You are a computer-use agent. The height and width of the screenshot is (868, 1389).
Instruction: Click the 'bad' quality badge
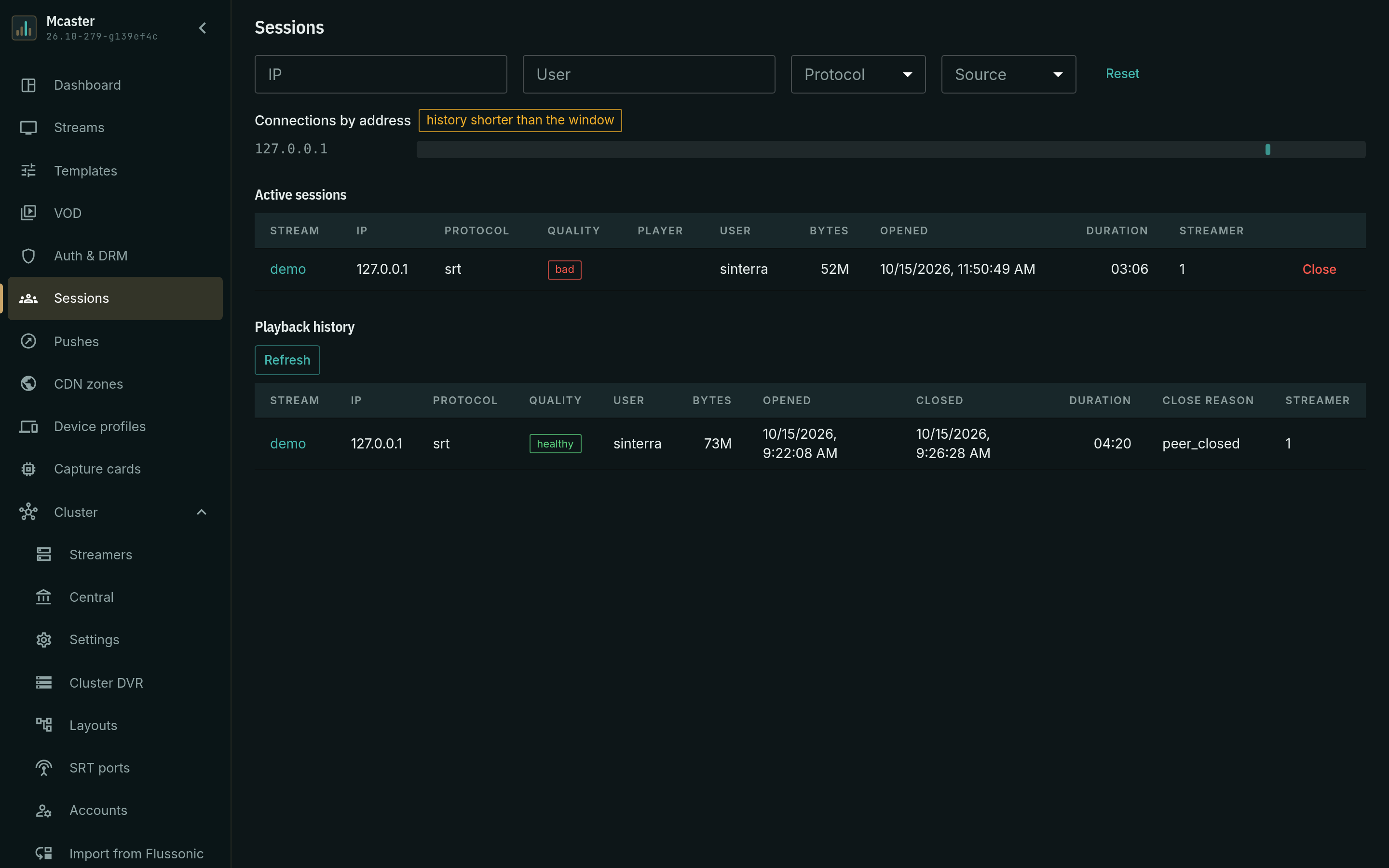pos(564,269)
